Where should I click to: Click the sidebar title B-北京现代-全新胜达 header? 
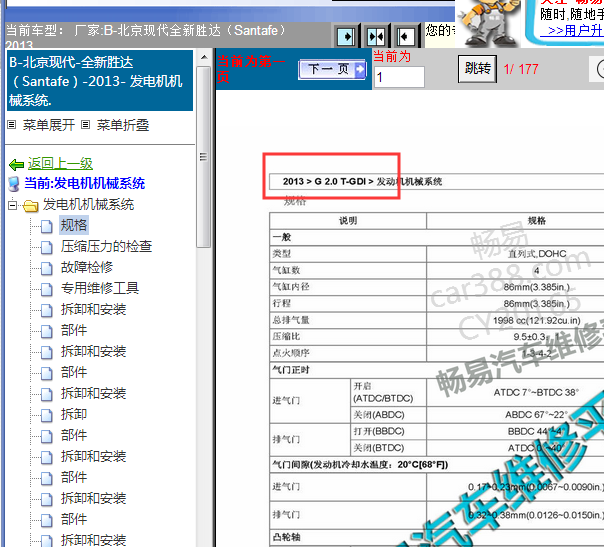100,81
